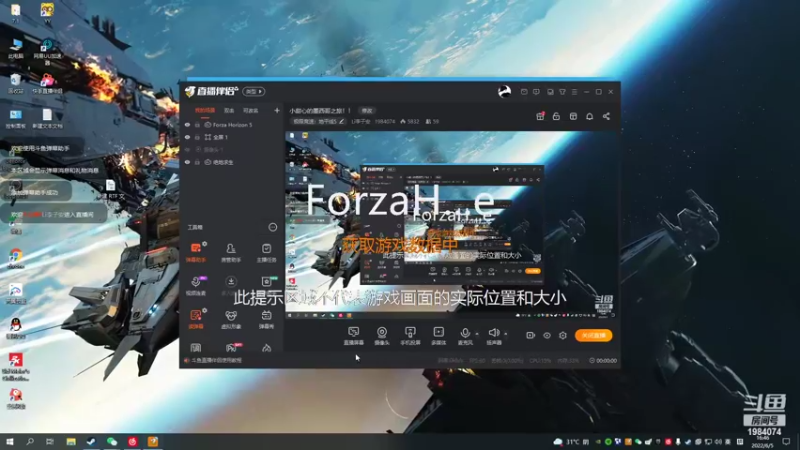Open the stream settings gear
The image size is (800, 450).
[563, 336]
